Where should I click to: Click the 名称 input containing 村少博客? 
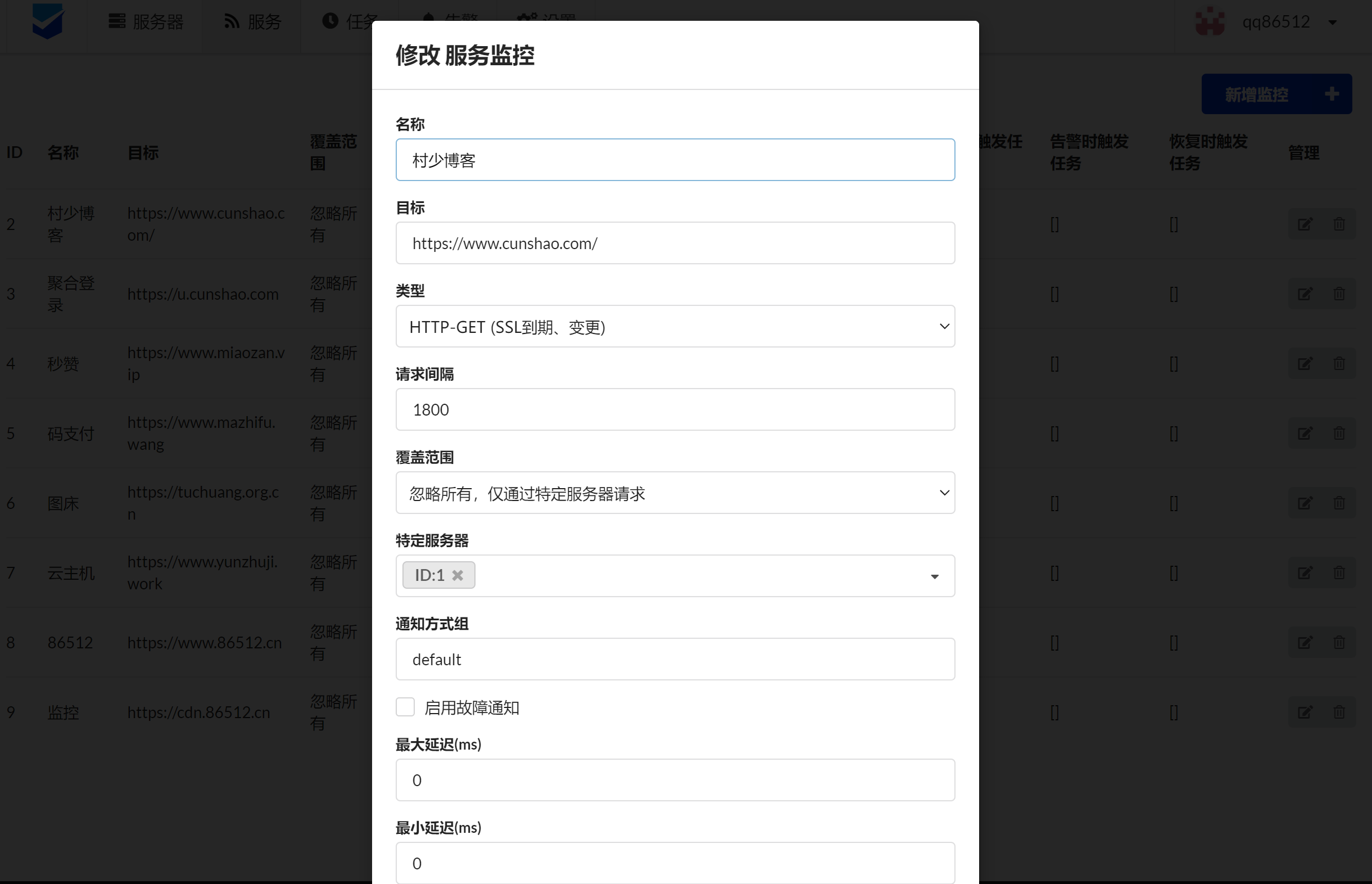[675, 160]
